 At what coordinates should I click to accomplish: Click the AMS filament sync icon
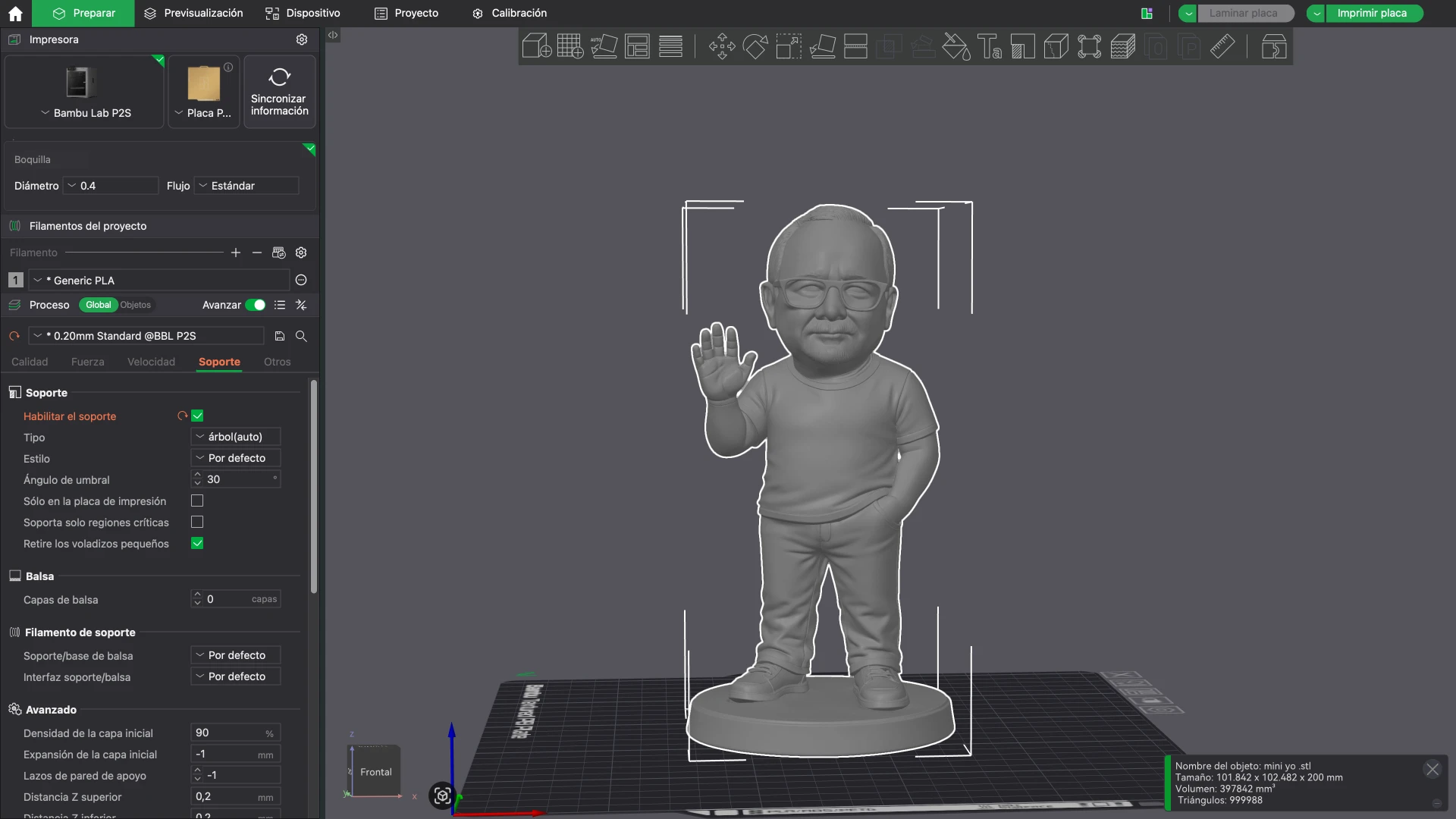click(279, 253)
